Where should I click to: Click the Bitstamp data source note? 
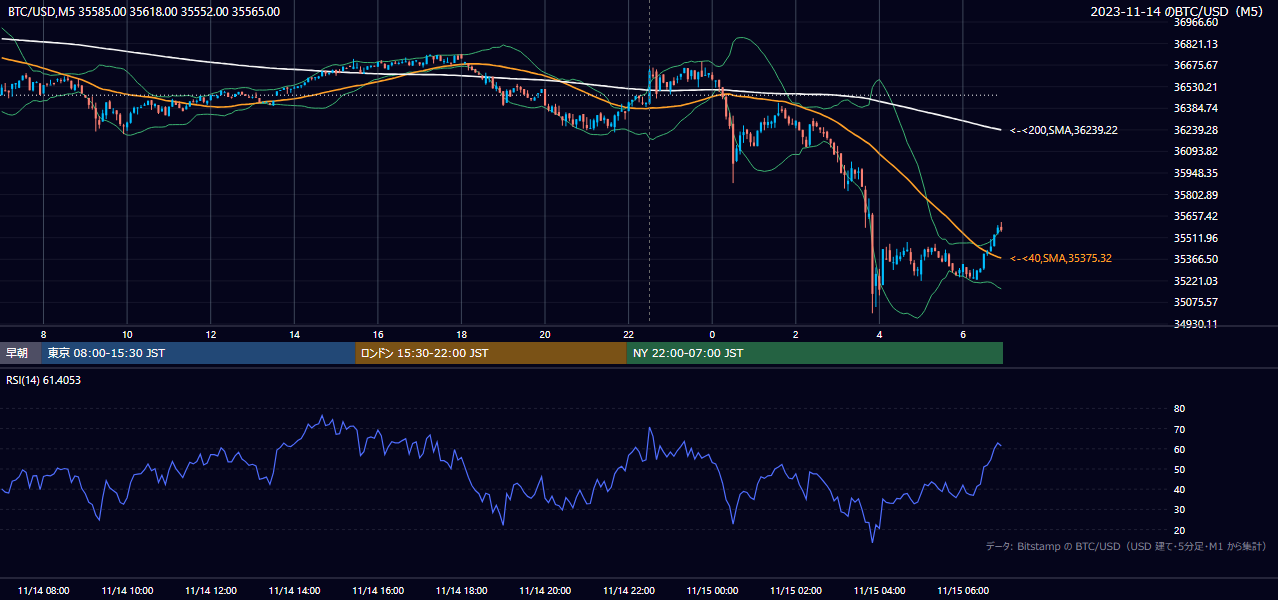[x=1126, y=546]
